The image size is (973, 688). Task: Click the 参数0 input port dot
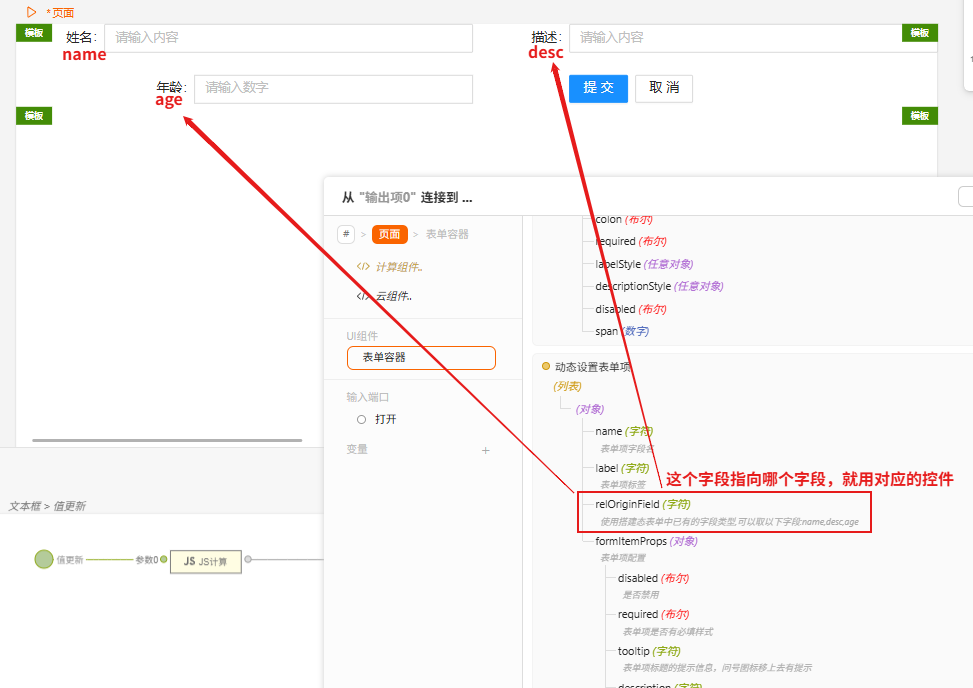[x=164, y=560]
